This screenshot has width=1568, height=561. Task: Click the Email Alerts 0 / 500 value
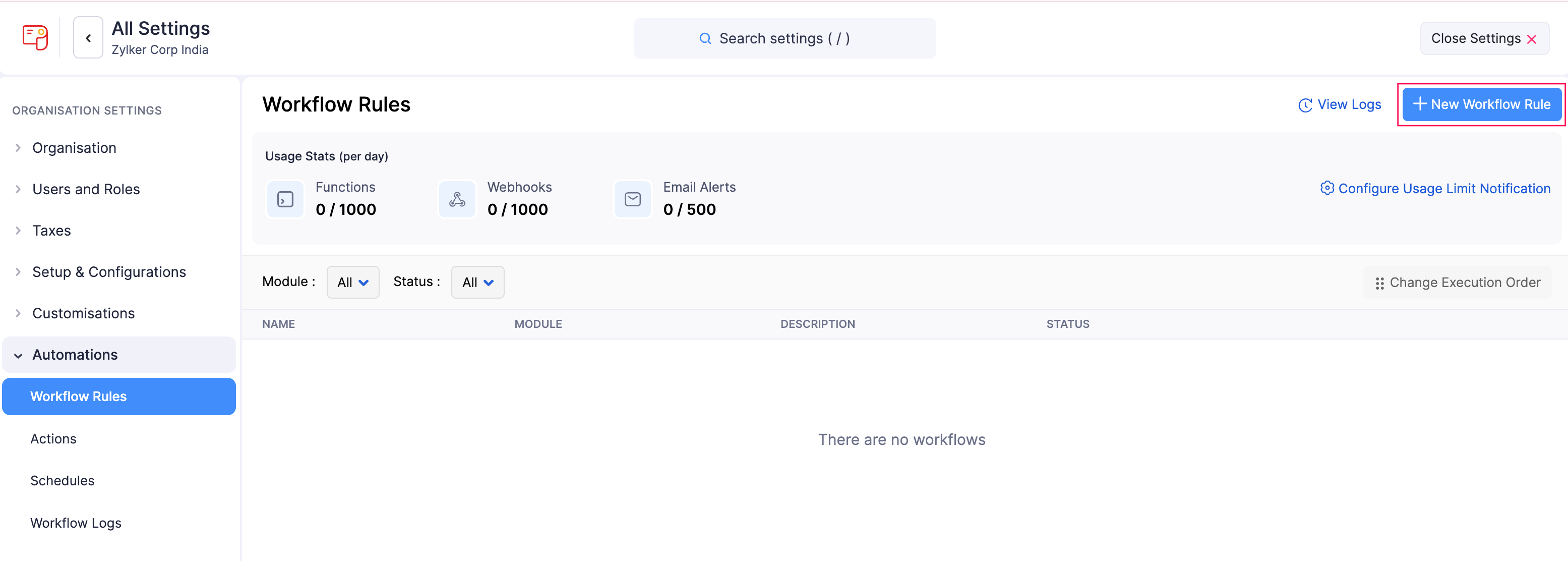(689, 209)
